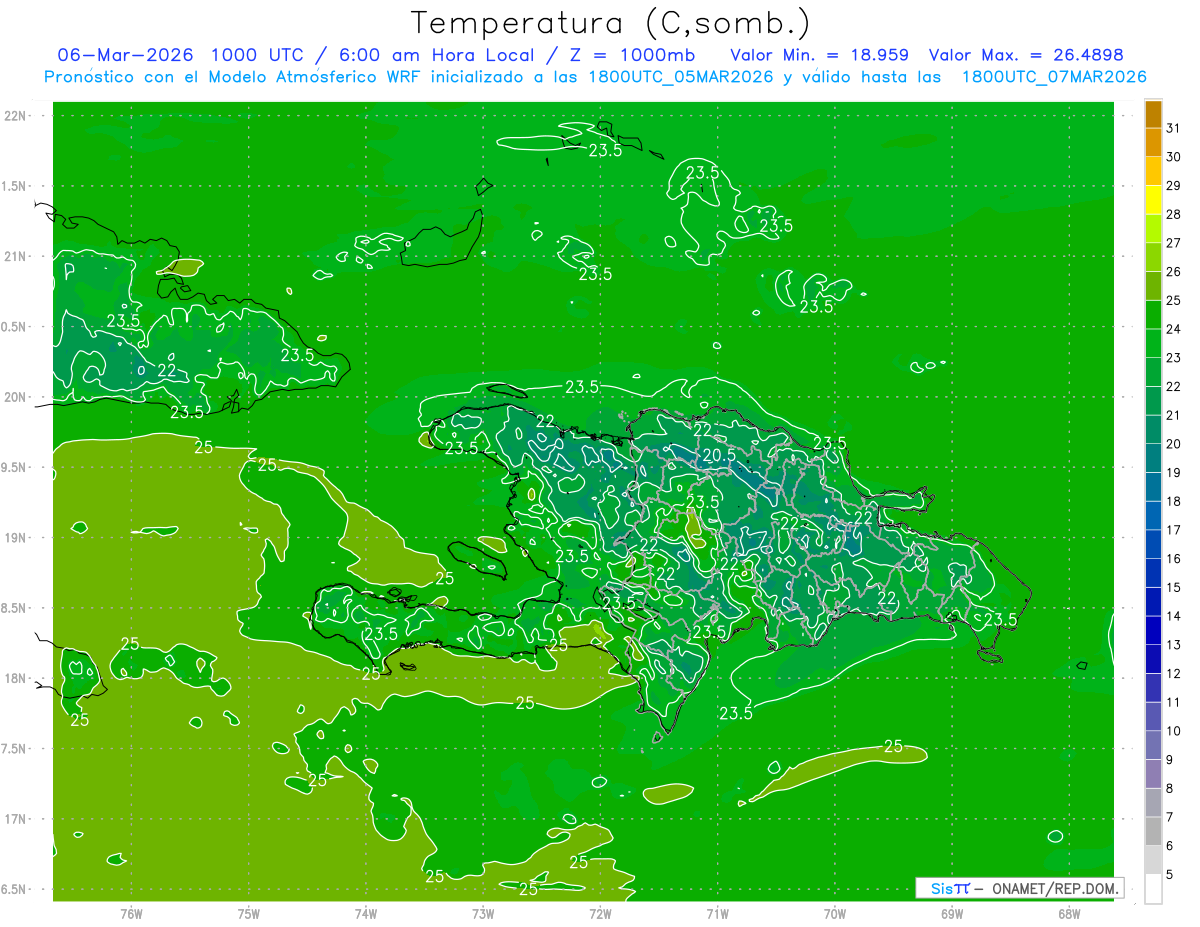Image resolution: width=1200 pixels, height=927 pixels.
Task: Click the "74W" longitude axis label
Action: (x=366, y=913)
